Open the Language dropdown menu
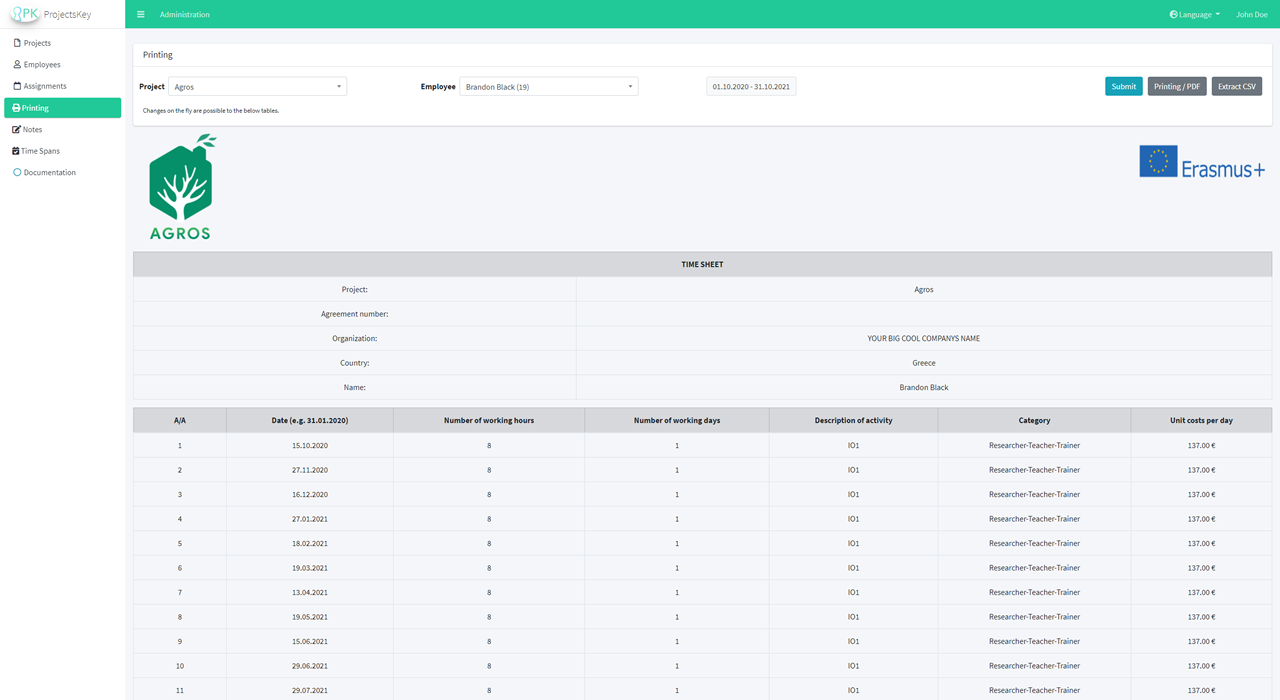Screen dimensions: 1280x700 [1194, 15]
